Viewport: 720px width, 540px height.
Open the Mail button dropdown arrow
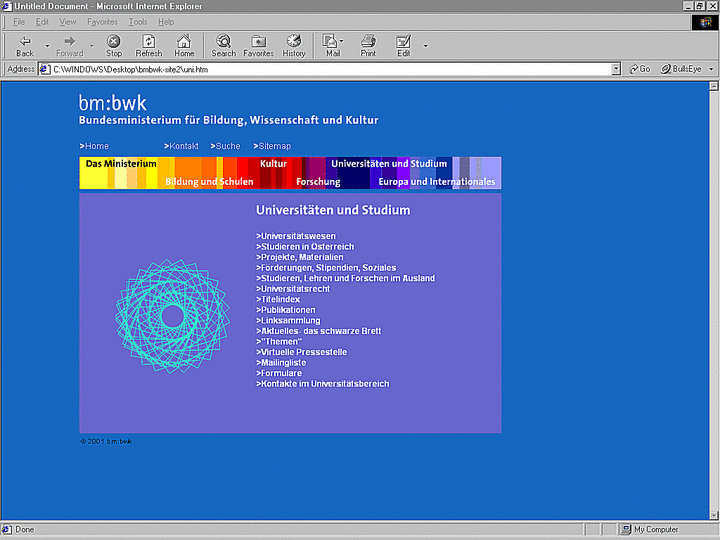pos(342,41)
